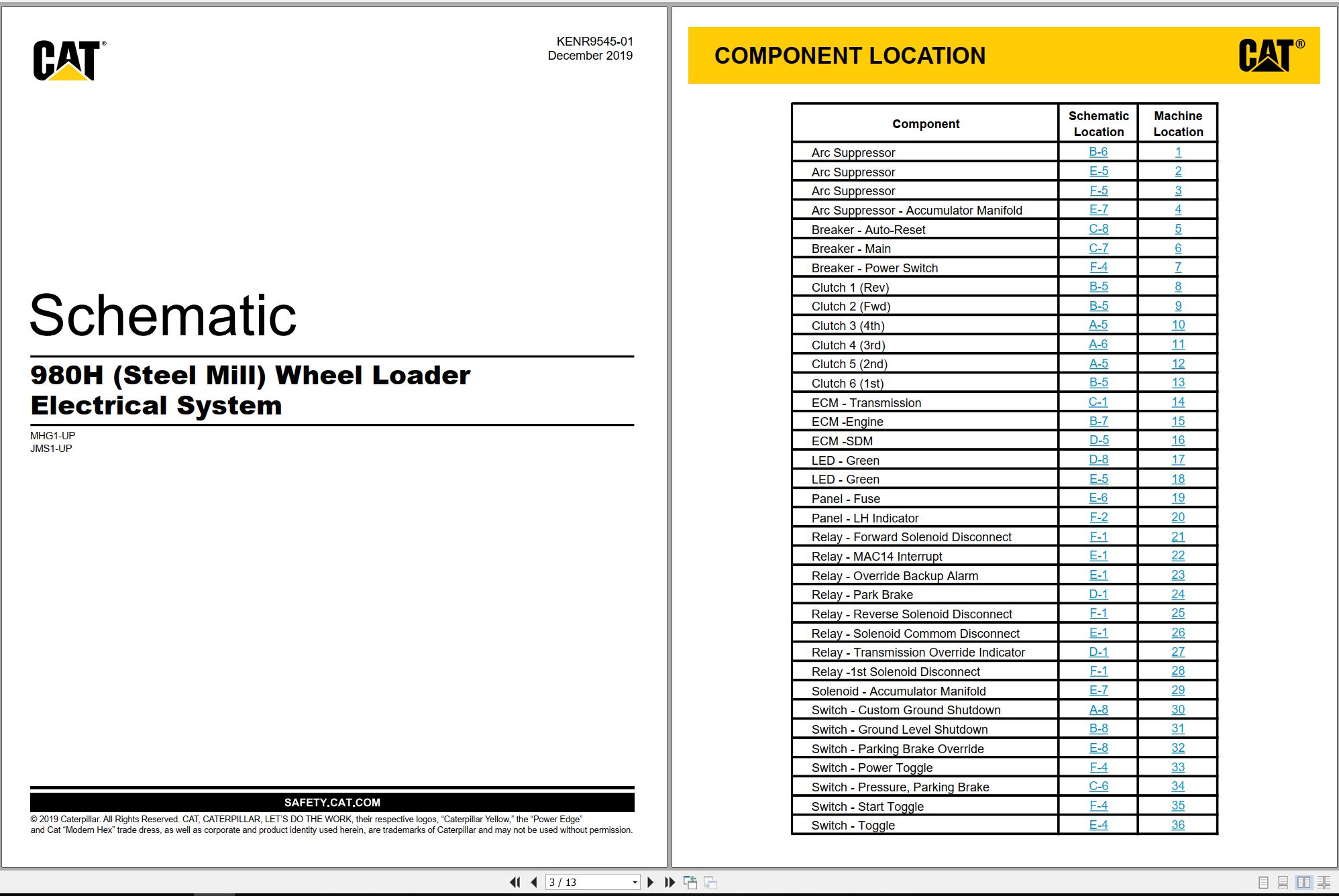The image size is (1339, 896).
Task: Follow schematic link E-7 for Arc Suppressor - Accumulator Manifold
Action: 1098,210
